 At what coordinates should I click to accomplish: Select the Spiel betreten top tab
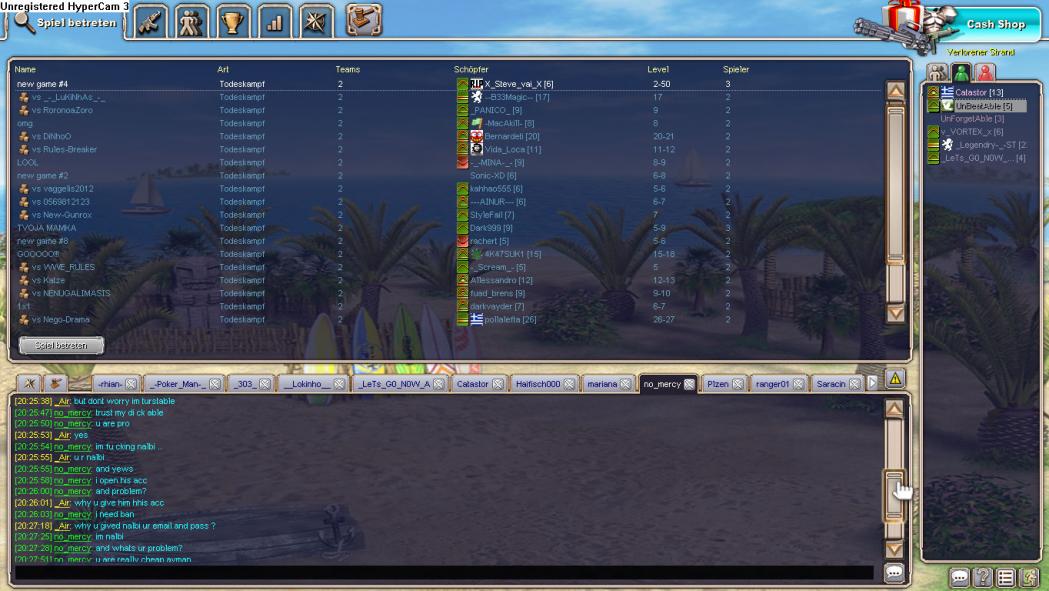click(x=66, y=22)
